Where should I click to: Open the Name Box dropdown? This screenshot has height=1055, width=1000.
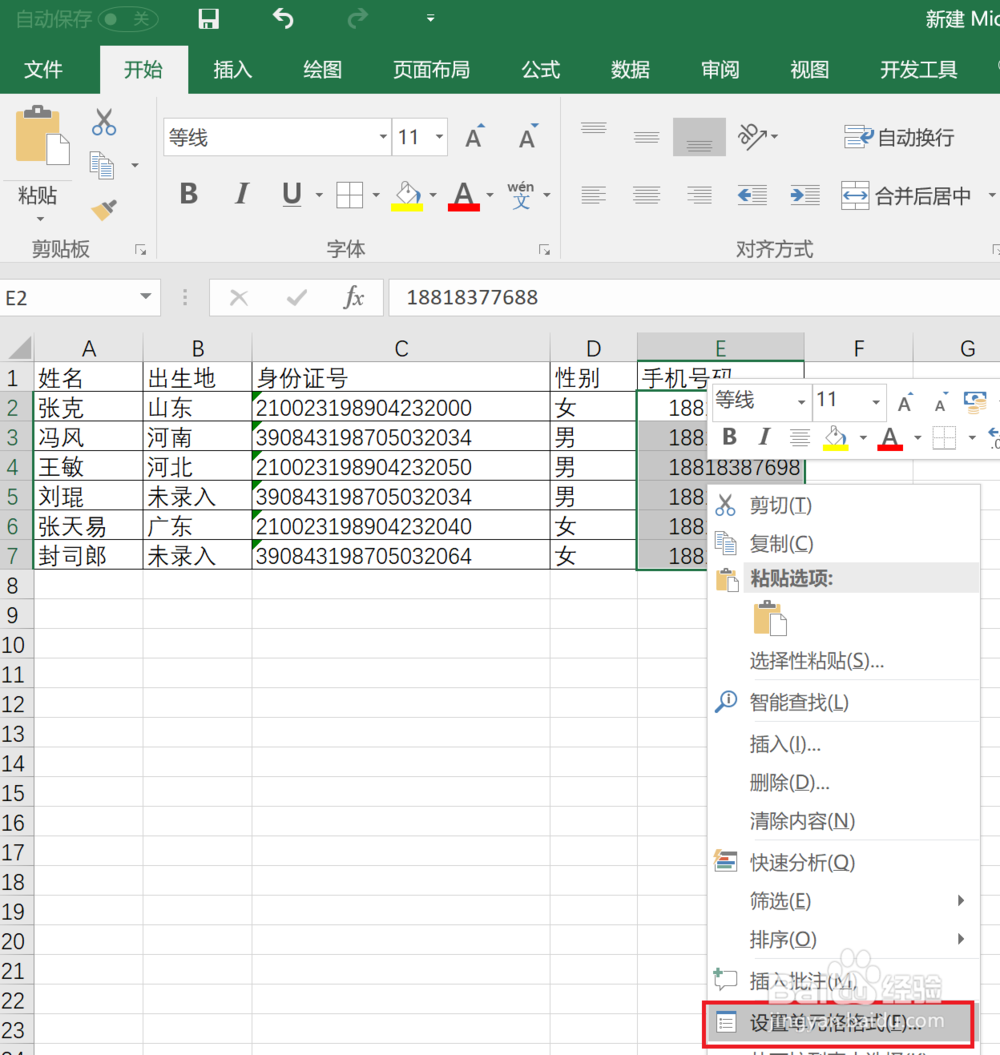[143, 297]
